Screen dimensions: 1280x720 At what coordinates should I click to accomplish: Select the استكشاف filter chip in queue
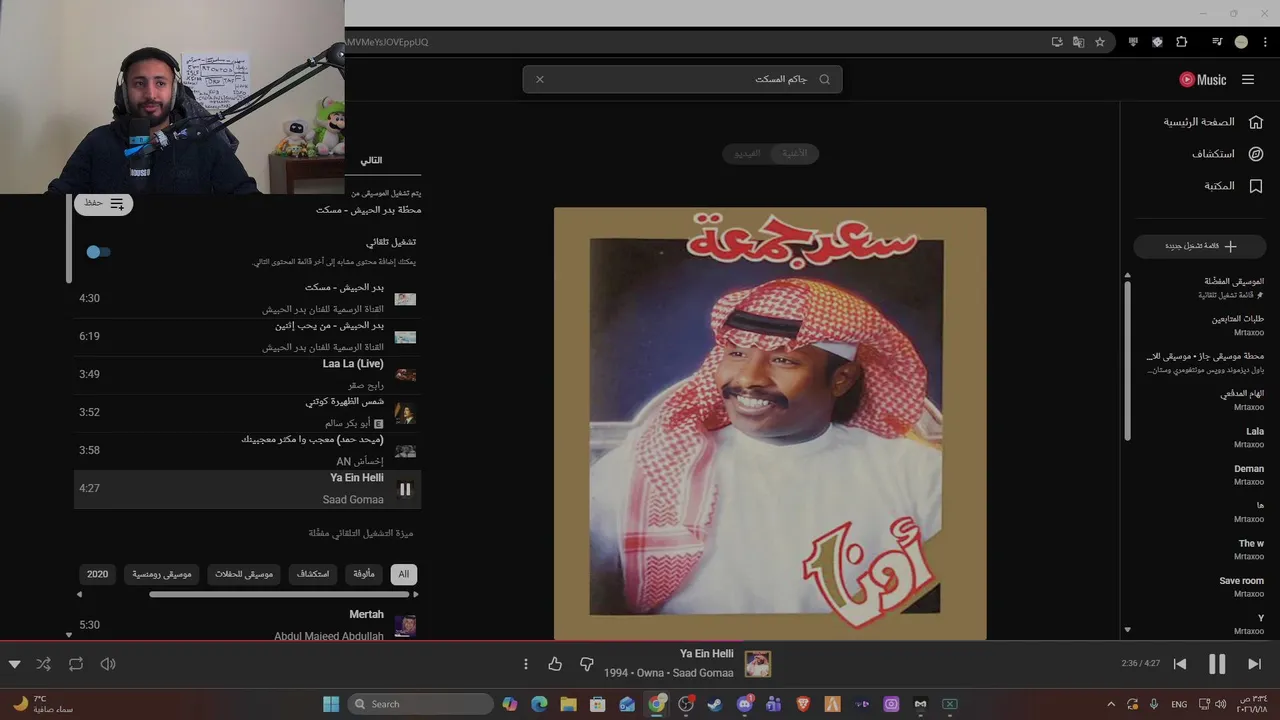[313, 574]
